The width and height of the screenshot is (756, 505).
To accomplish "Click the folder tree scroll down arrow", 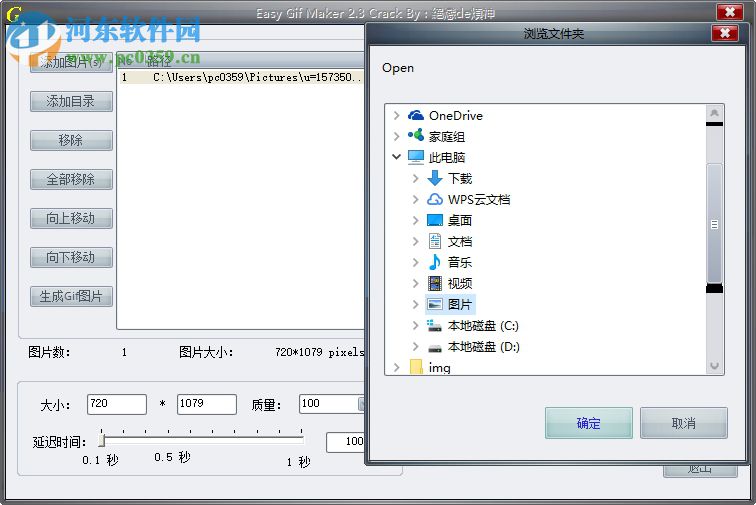I will 715,366.
